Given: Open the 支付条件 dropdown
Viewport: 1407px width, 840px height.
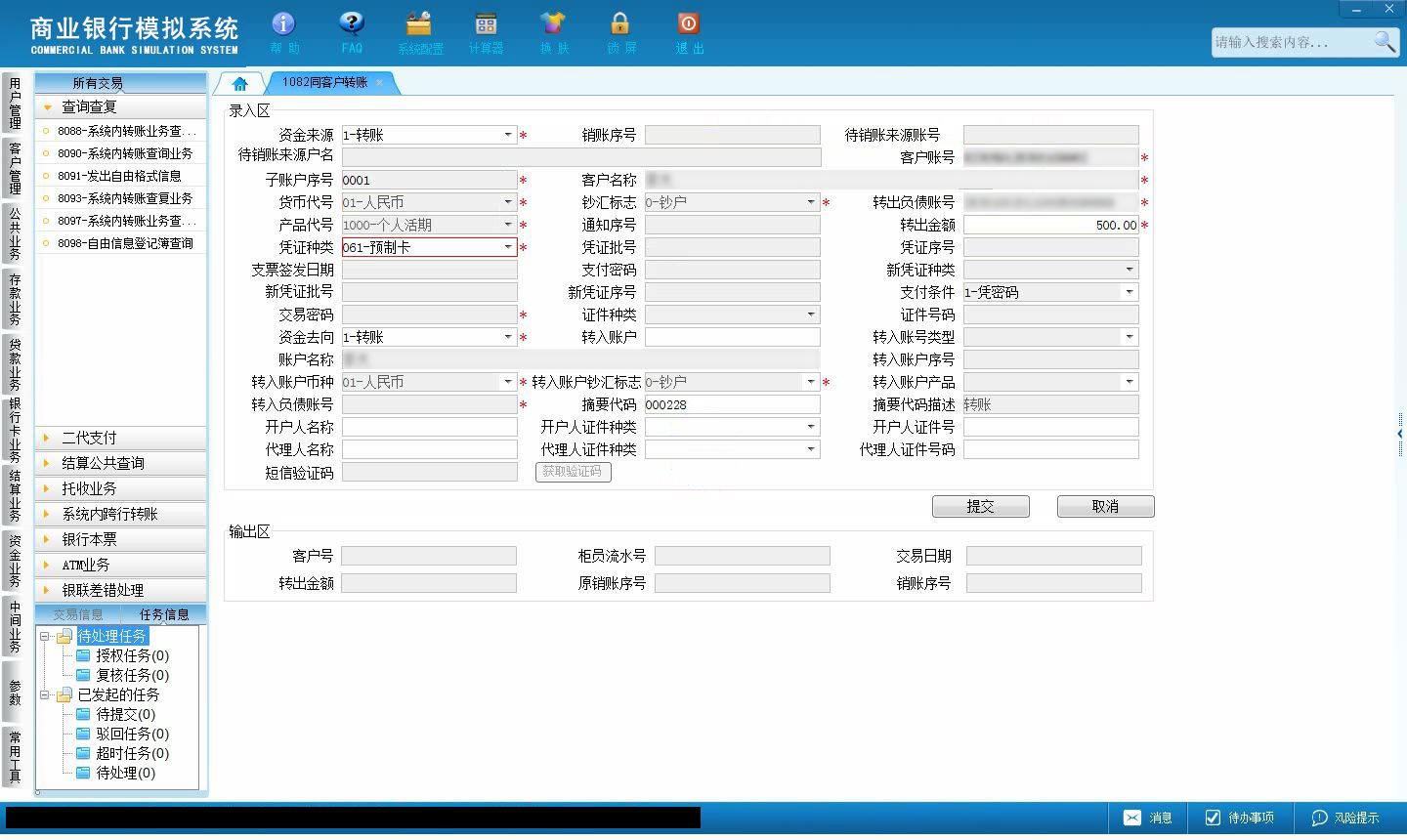Looking at the screenshot, I should click(x=1130, y=292).
